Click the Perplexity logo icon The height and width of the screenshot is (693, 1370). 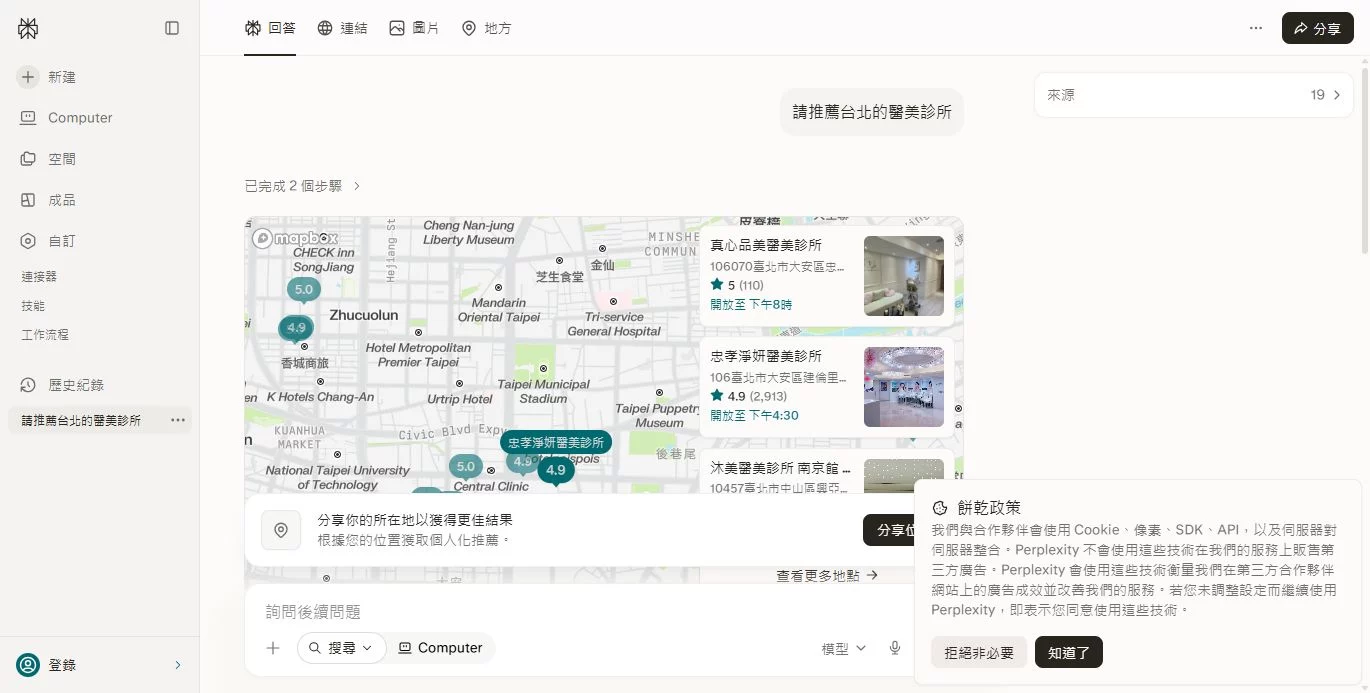[28, 28]
